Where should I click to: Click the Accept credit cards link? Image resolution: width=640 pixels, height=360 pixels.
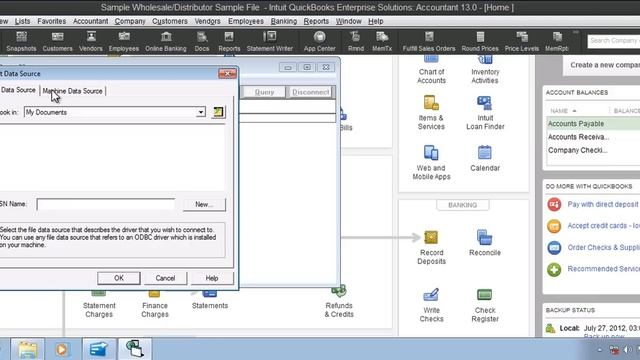(603, 226)
